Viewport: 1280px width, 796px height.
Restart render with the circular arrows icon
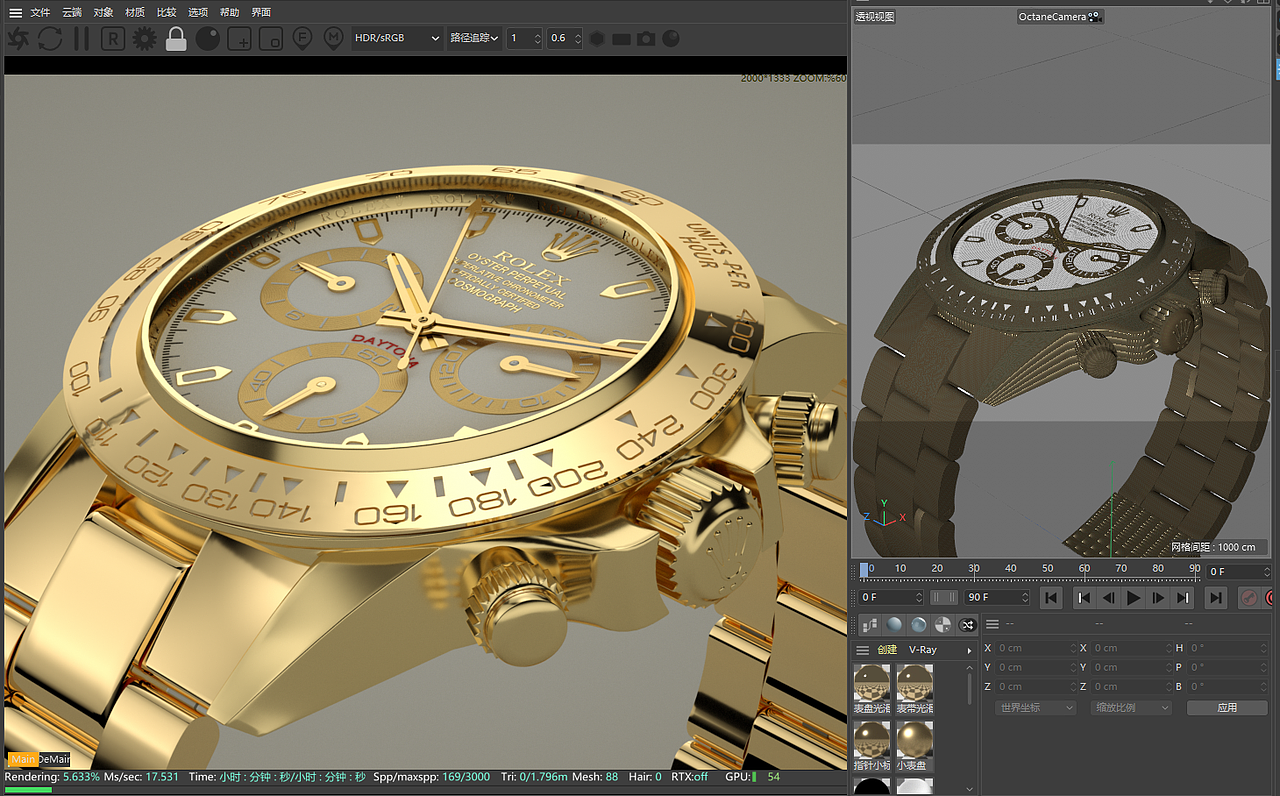click(50, 39)
